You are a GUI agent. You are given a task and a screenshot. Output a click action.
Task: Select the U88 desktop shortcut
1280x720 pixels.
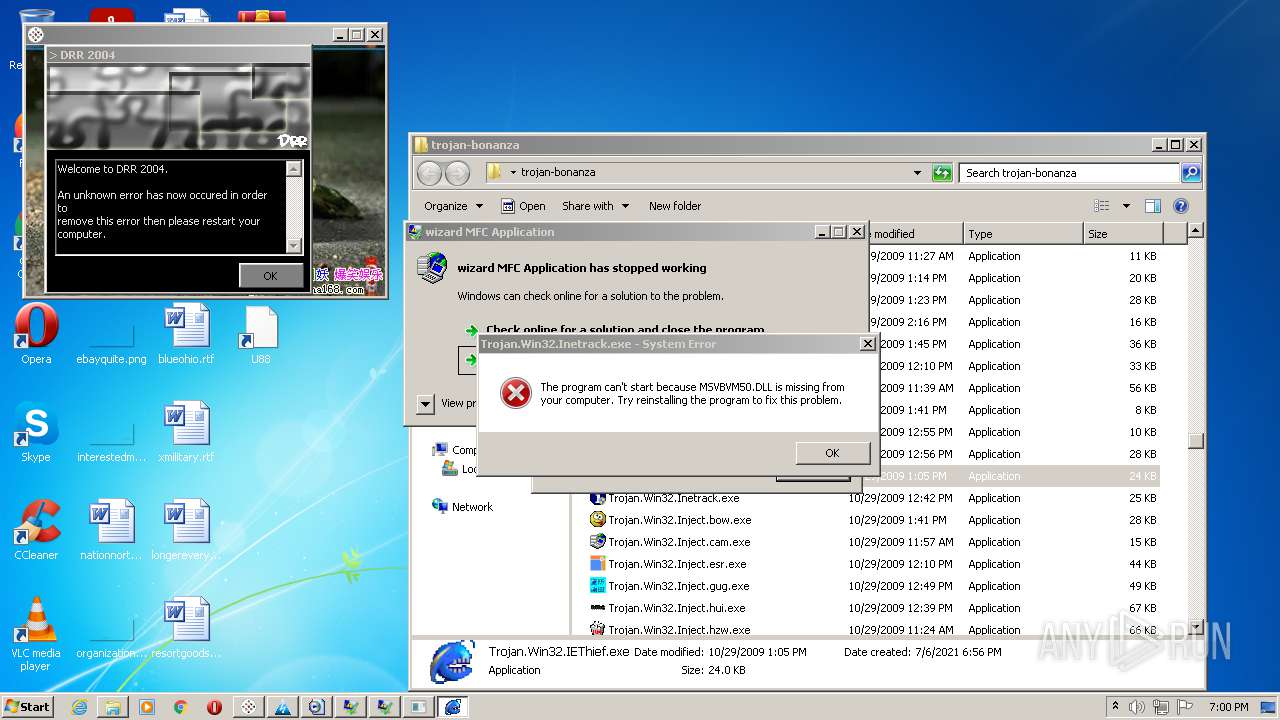click(x=260, y=334)
